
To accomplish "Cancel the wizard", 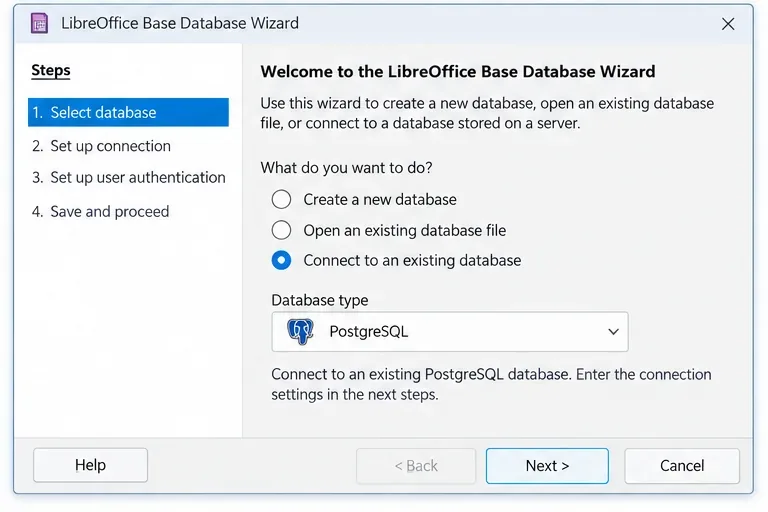I will pos(682,465).
